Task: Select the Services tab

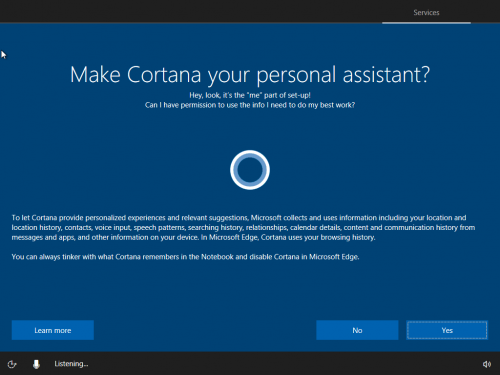Action: 426,13
